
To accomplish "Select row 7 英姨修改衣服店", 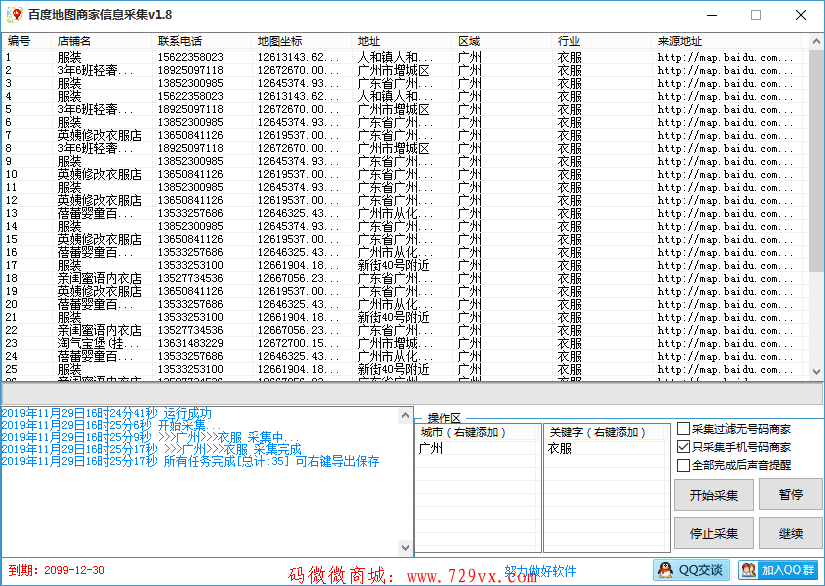I will 99,135.
